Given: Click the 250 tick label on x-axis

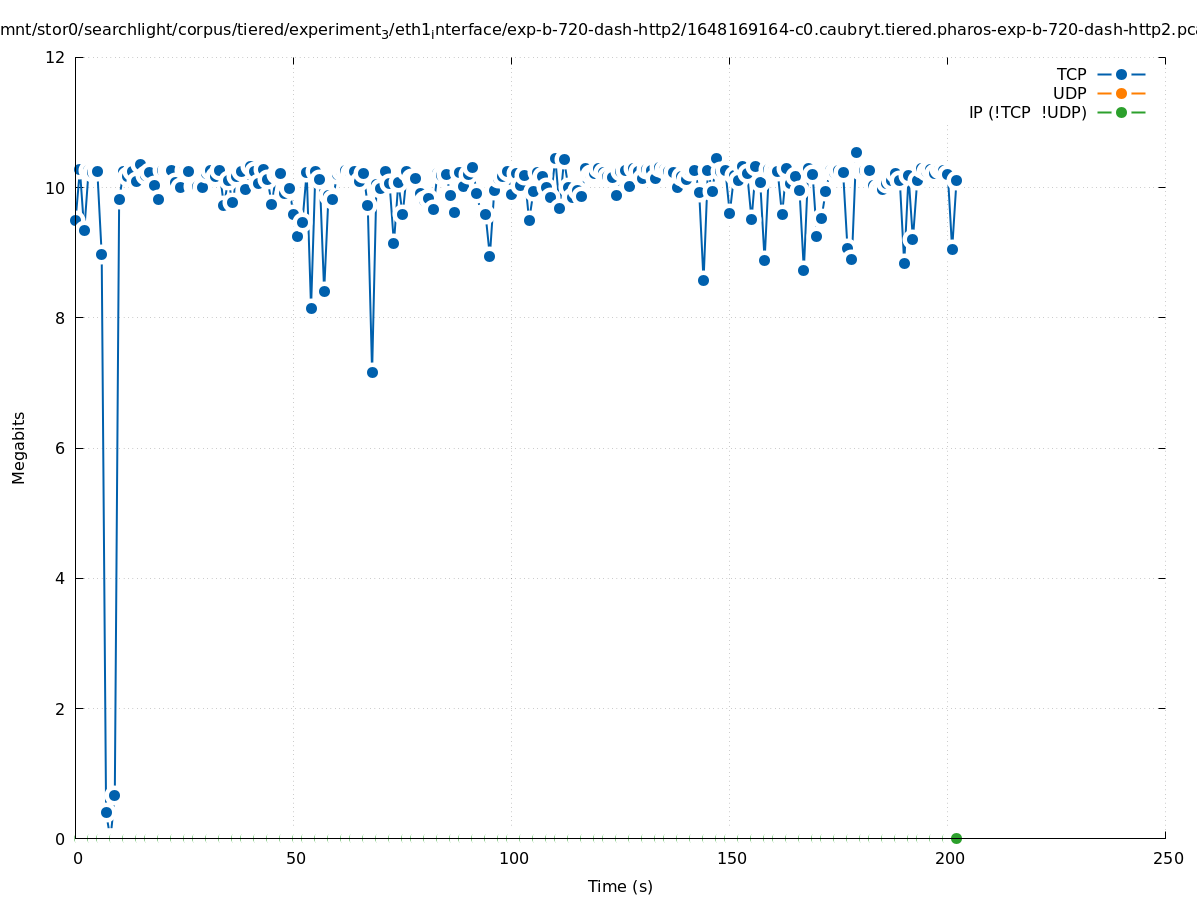Looking at the screenshot, I should click(1166, 859).
